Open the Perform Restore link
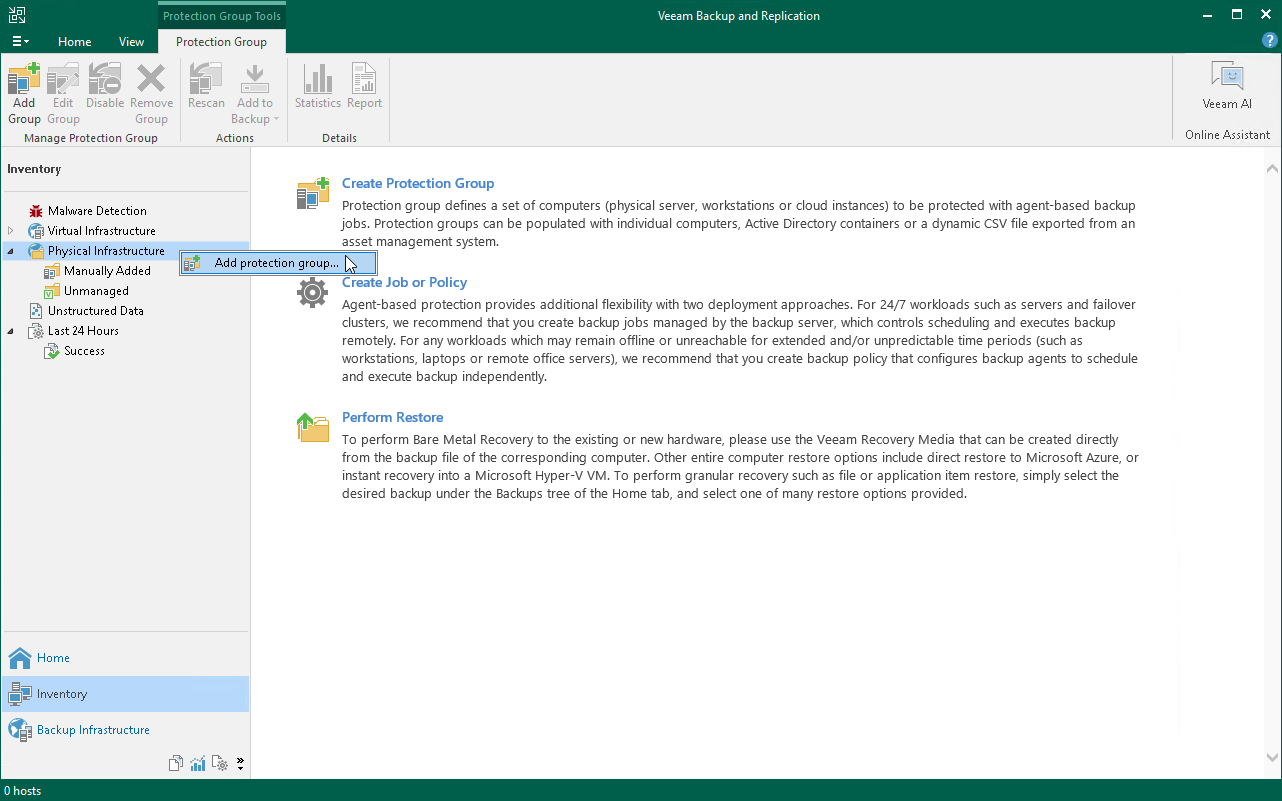1282x801 pixels. (x=392, y=417)
